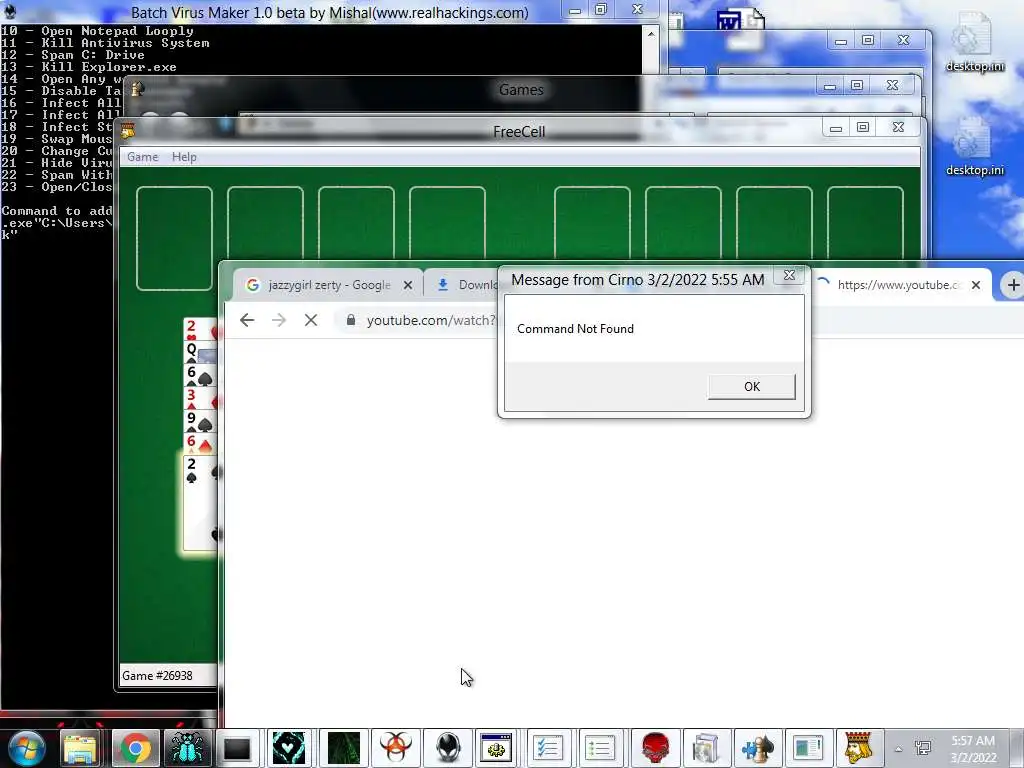1024x768 pixels.
Task: Click the taskbar clock showing 5:57 AM
Action: (973, 749)
